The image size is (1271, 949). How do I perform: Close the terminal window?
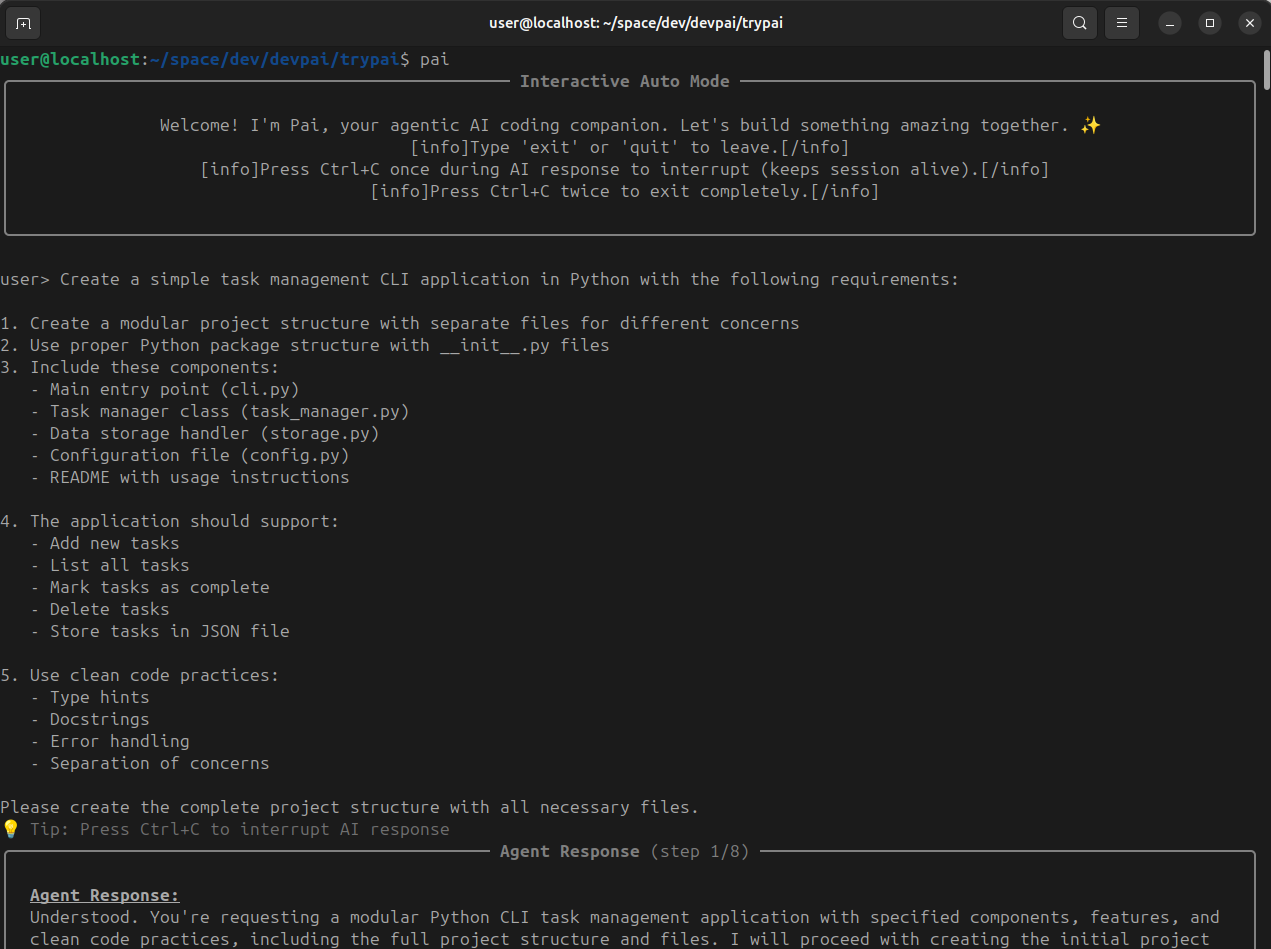(x=1248, y=22)
